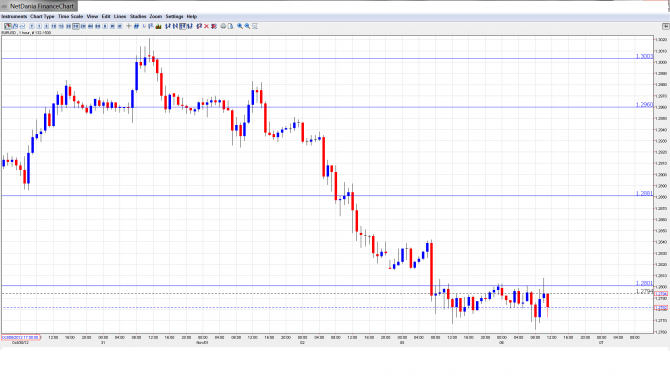670x376 pixels.
Task: Select the highlighted 1 hour timescale button
Action: (x=76, y=26)
